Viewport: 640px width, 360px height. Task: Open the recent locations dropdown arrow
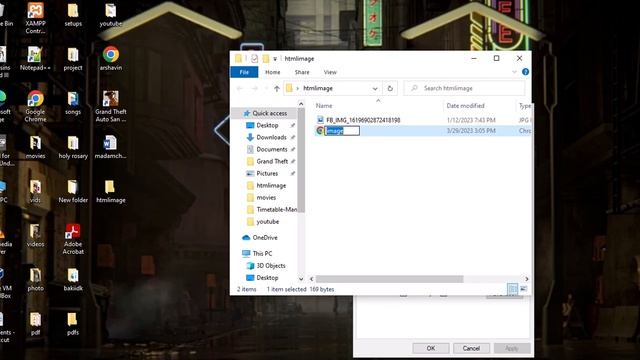[266, 88]
